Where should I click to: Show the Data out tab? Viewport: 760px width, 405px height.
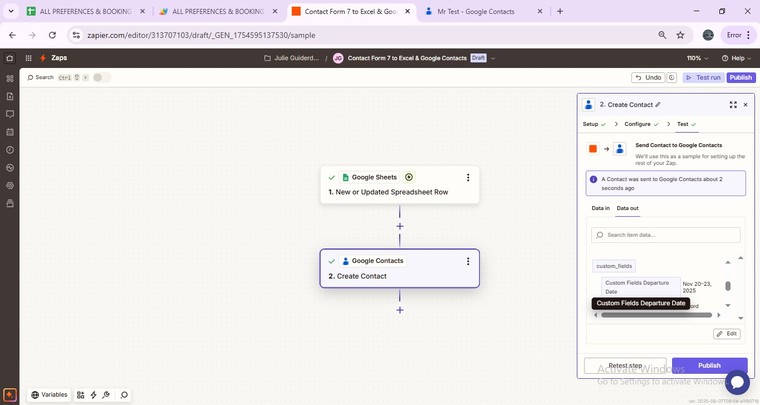627,208
